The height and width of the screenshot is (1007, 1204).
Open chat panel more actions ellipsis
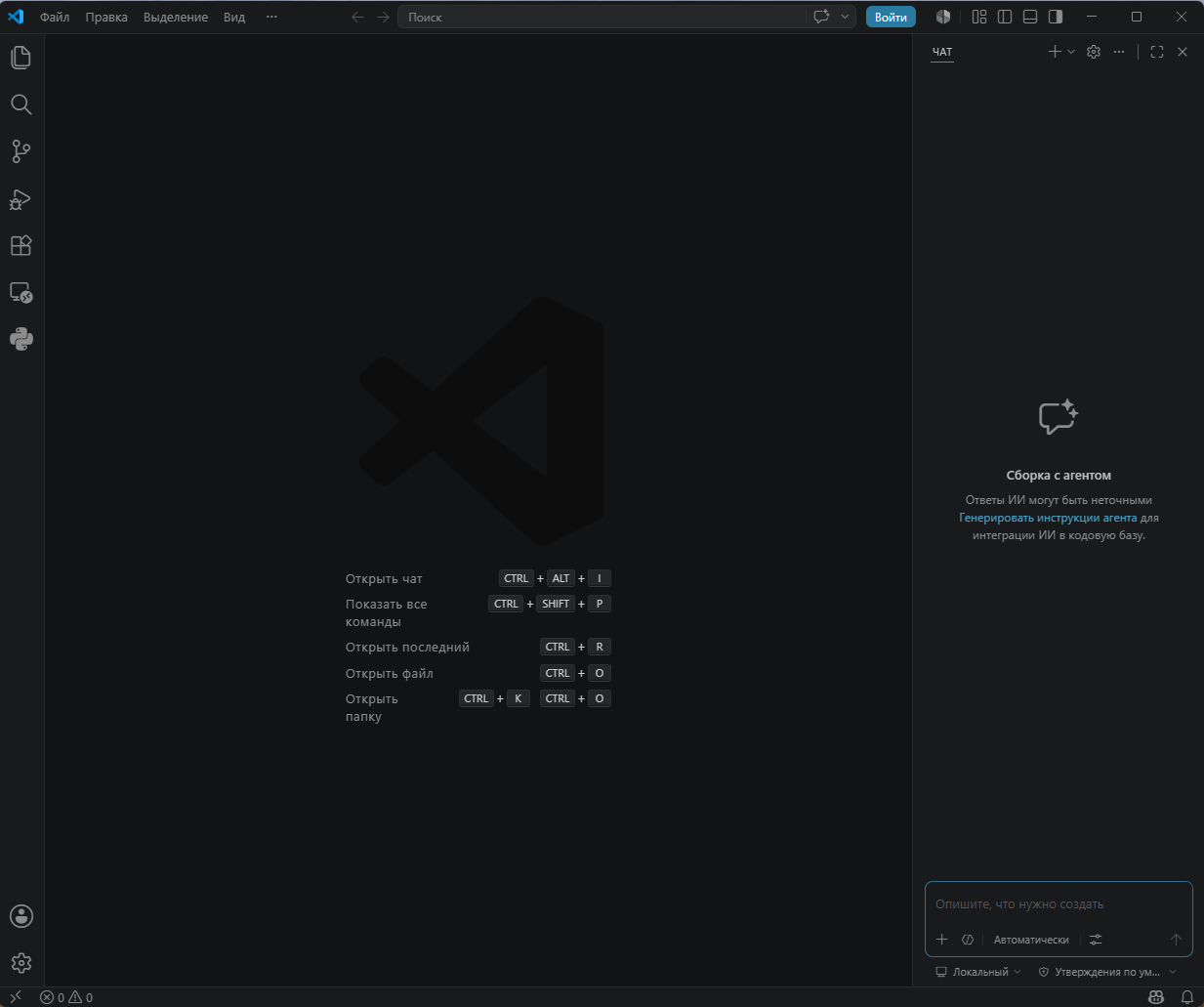[1119, 52]
